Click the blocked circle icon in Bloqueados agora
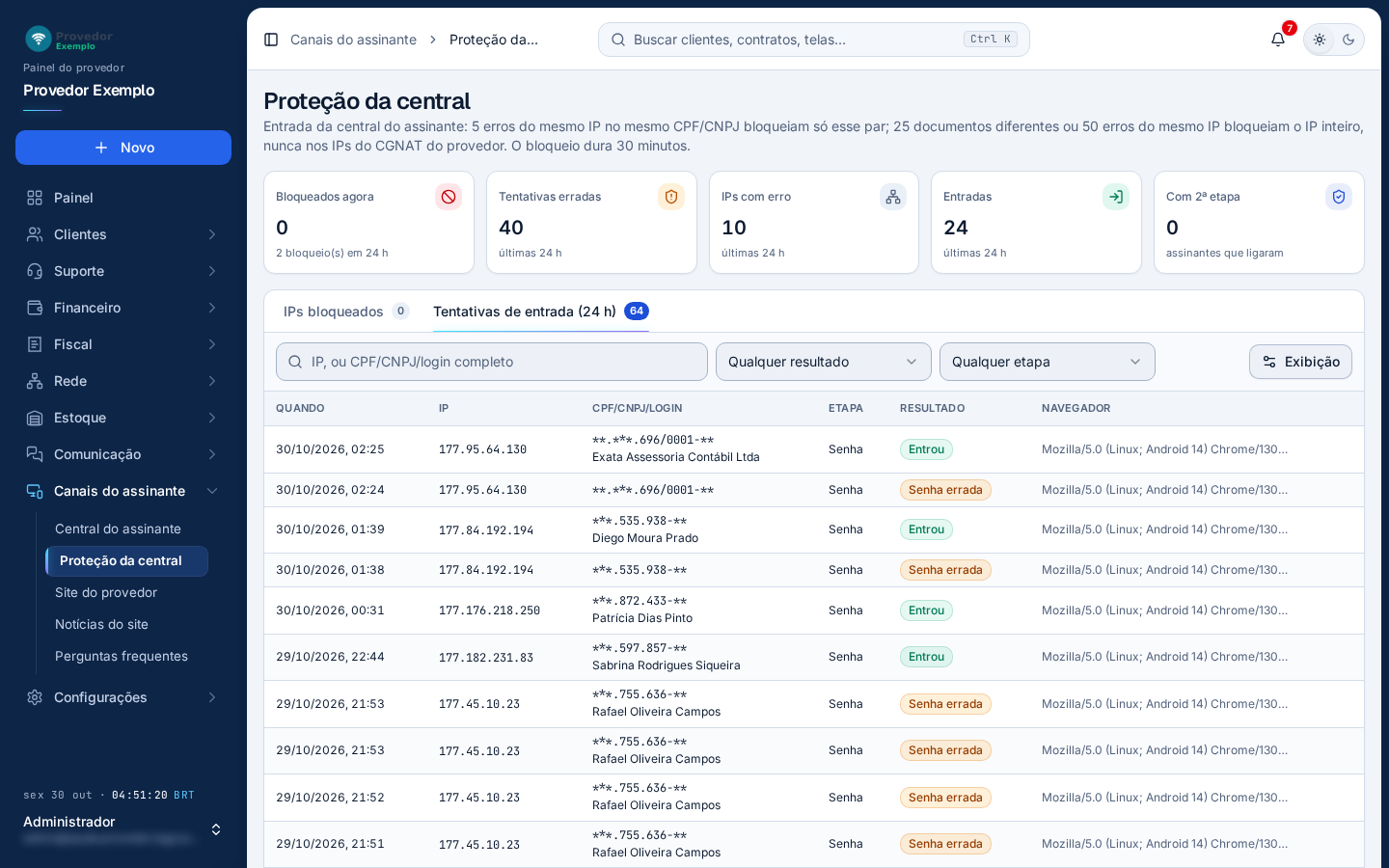This screenshot has height=868, width=1389. [449, 197]
